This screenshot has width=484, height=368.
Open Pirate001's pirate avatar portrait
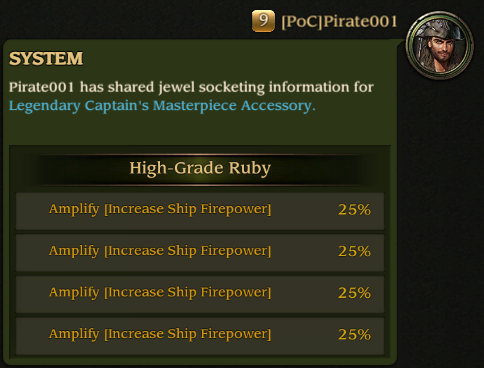point(439,45)
